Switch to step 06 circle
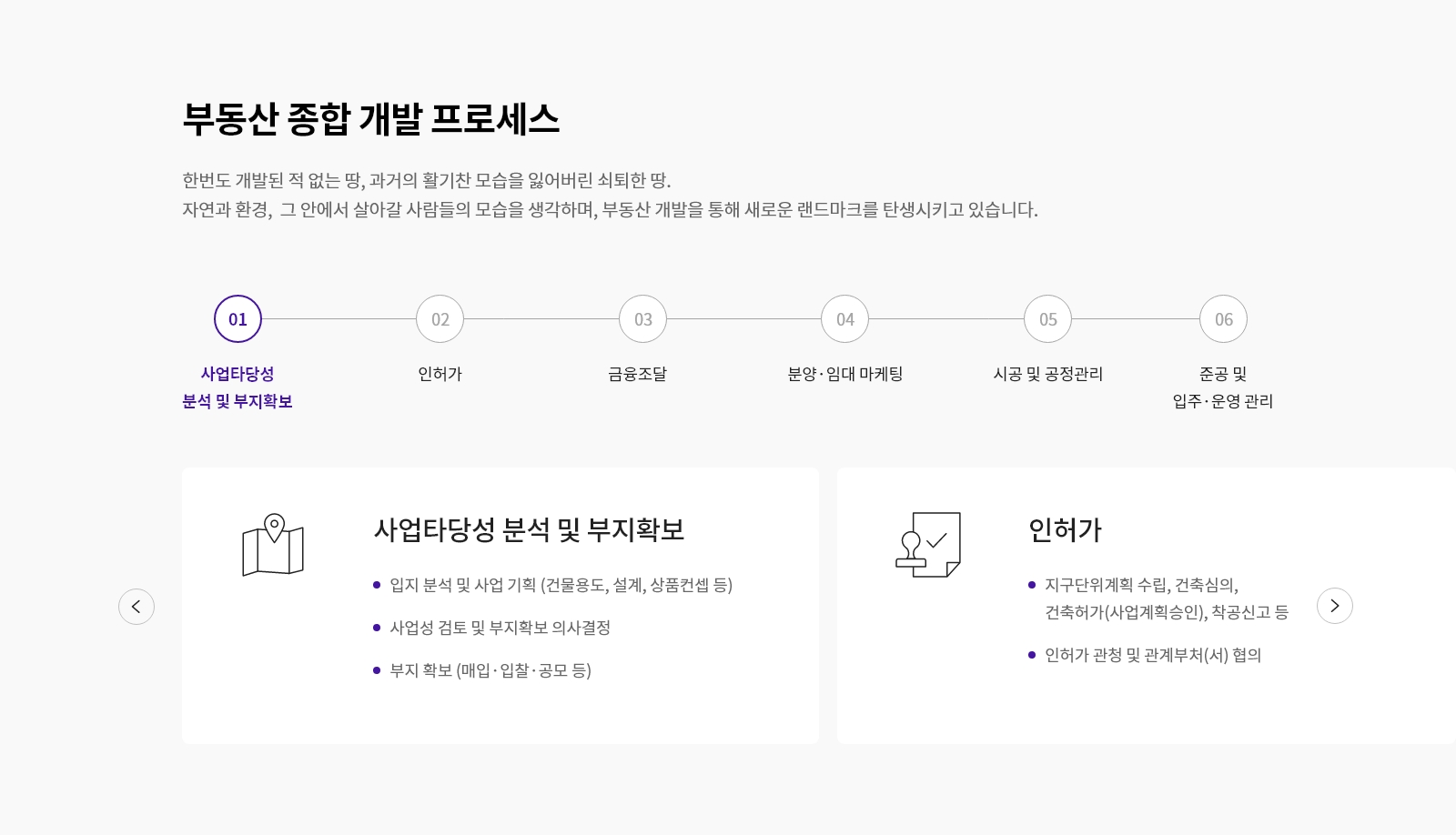The width and height of the screenshot is (1456, 835). click(1224, 319)
